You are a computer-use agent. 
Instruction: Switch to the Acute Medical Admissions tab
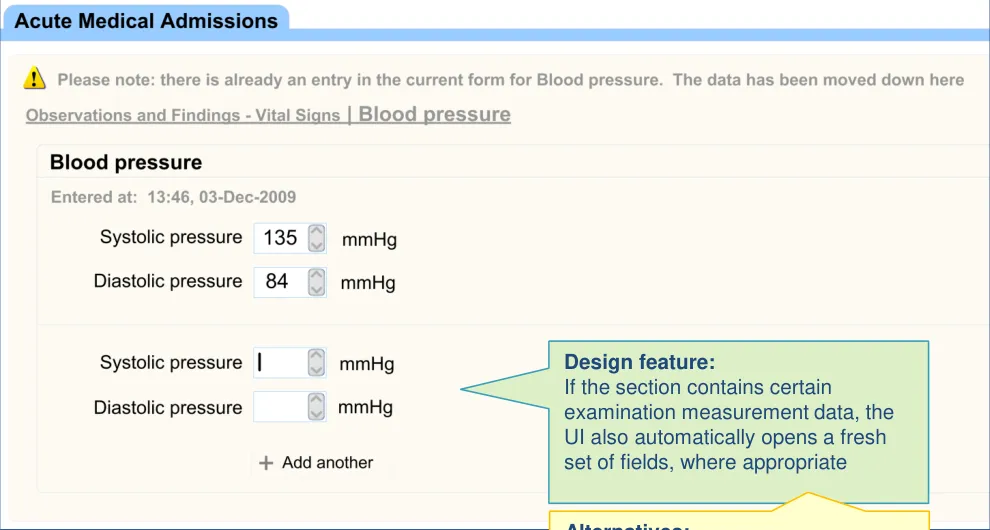(x=146, y=21)
